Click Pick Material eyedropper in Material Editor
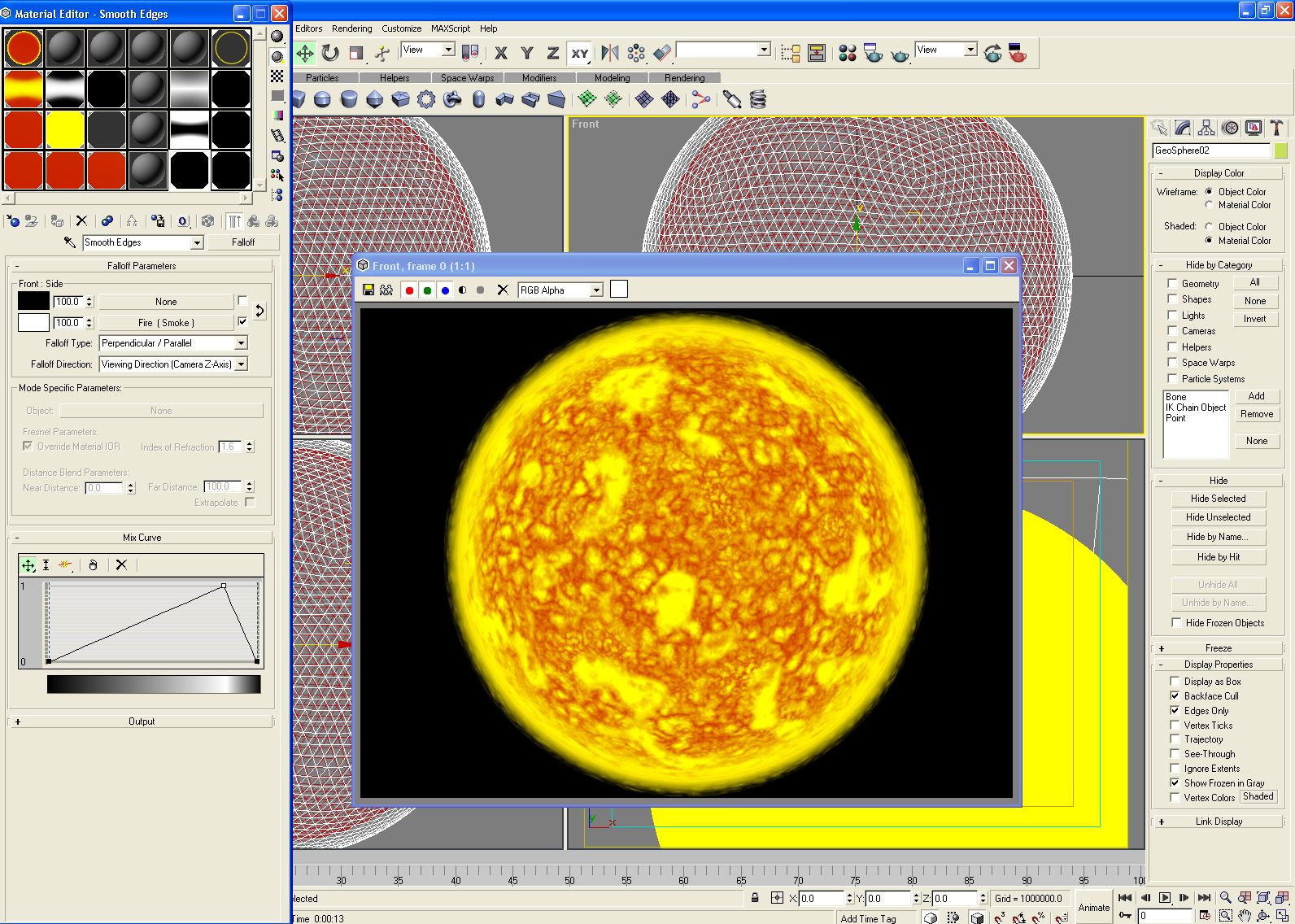The image size is (1295, 924). point(69,242)
